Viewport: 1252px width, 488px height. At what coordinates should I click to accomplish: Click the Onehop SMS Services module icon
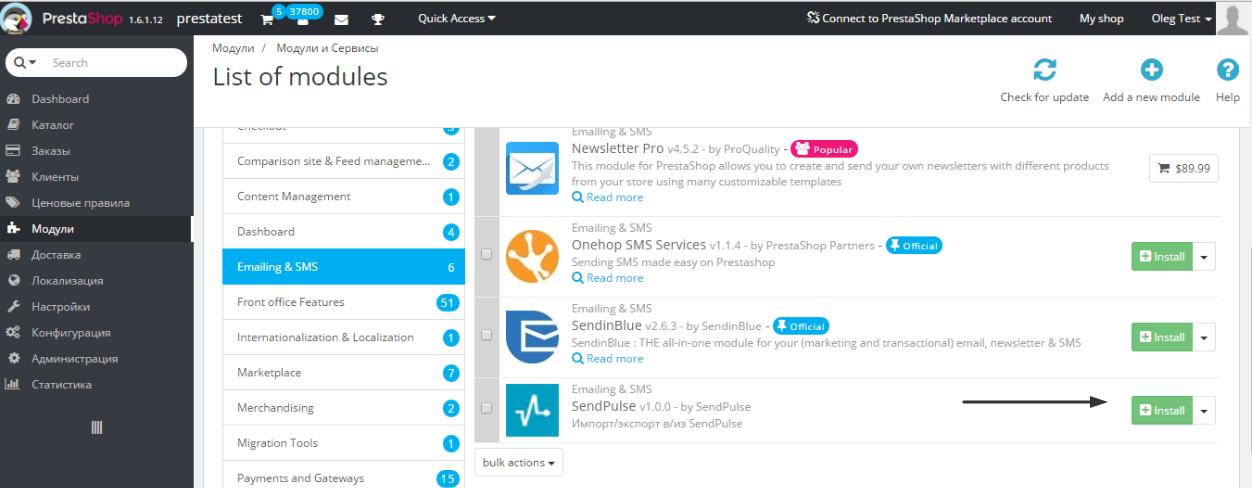[532, 256]
